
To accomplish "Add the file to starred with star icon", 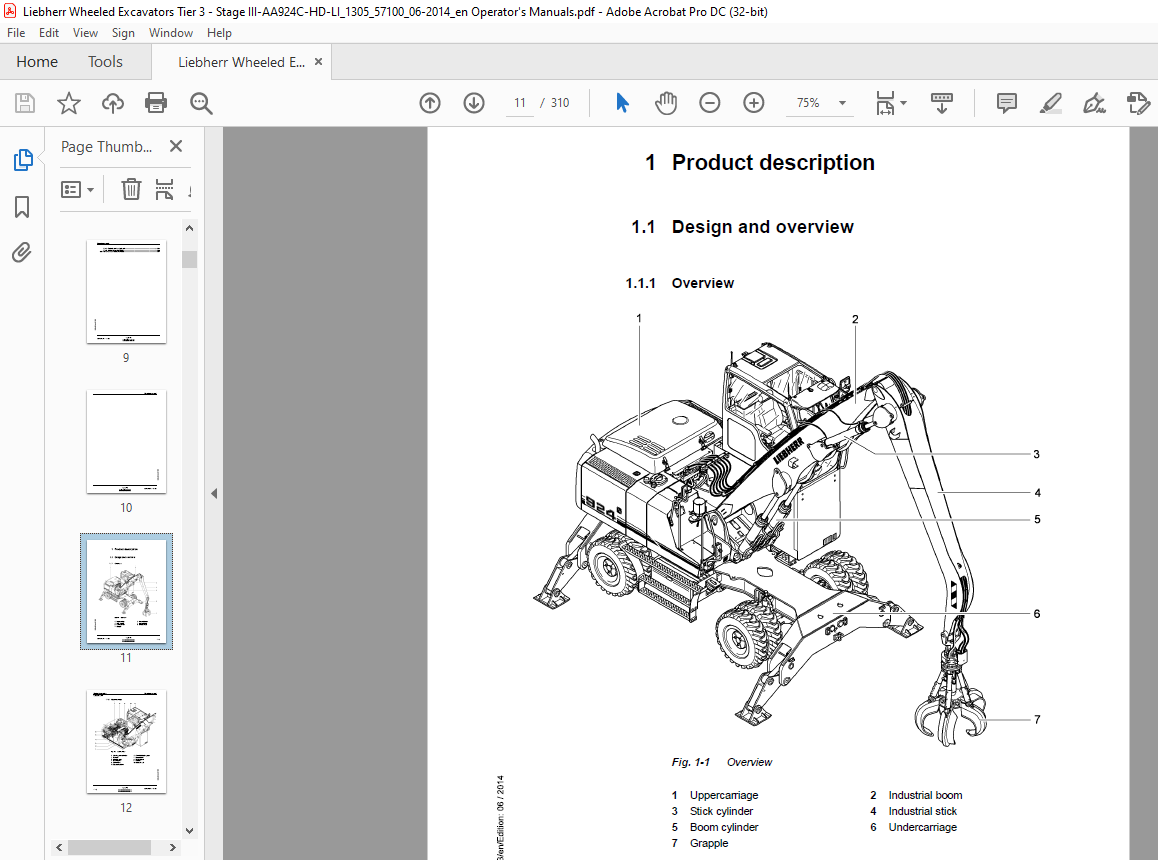I will (69, 103).
